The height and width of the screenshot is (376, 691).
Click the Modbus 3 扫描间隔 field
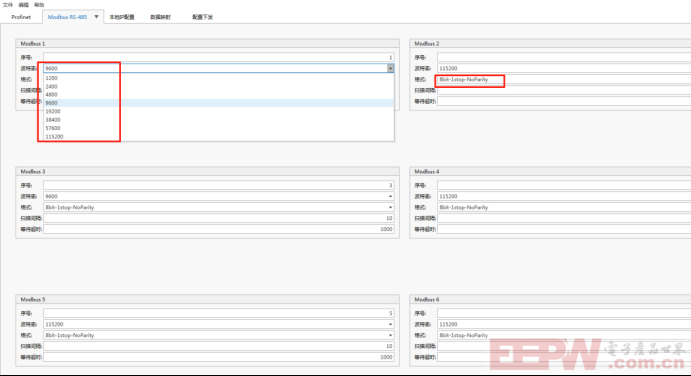219,218
